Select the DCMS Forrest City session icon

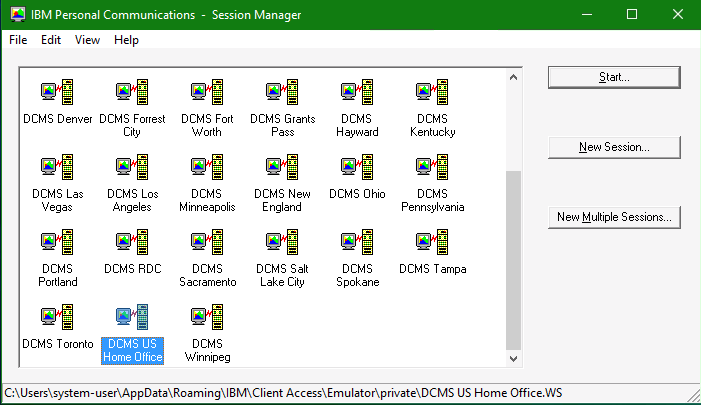[132, 92]
